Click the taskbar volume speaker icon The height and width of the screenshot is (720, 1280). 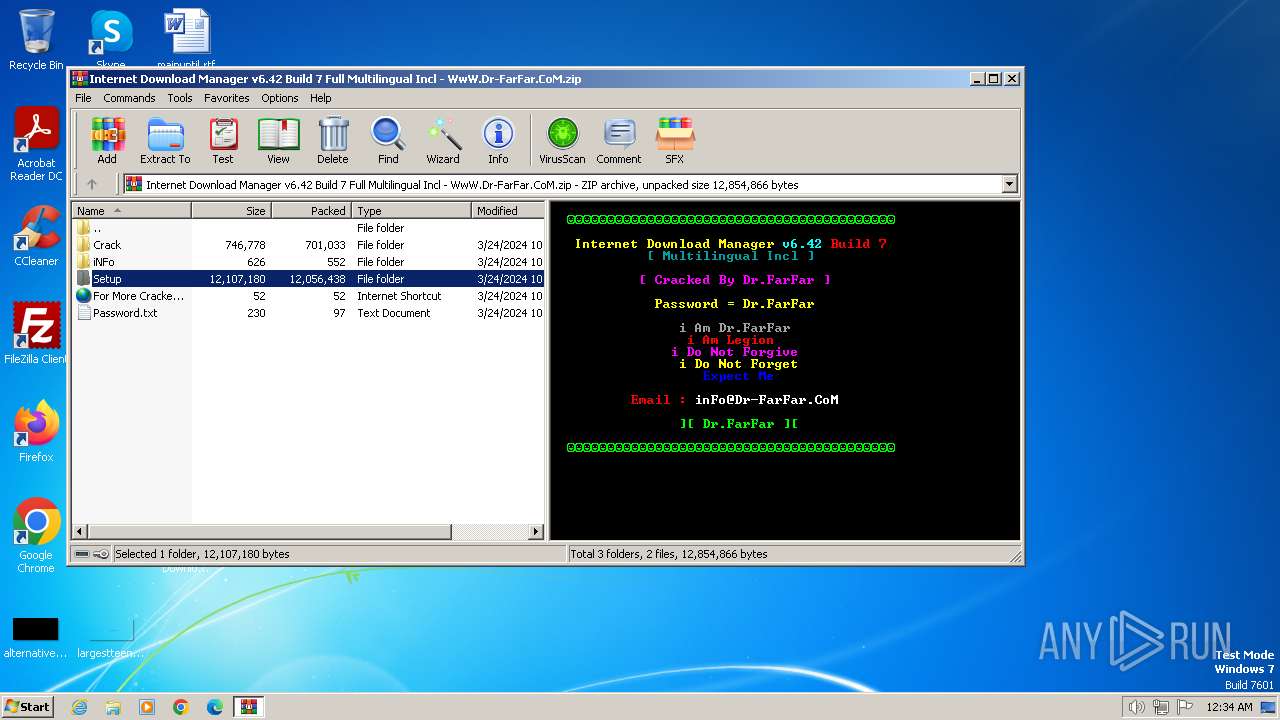[1136, 707]
